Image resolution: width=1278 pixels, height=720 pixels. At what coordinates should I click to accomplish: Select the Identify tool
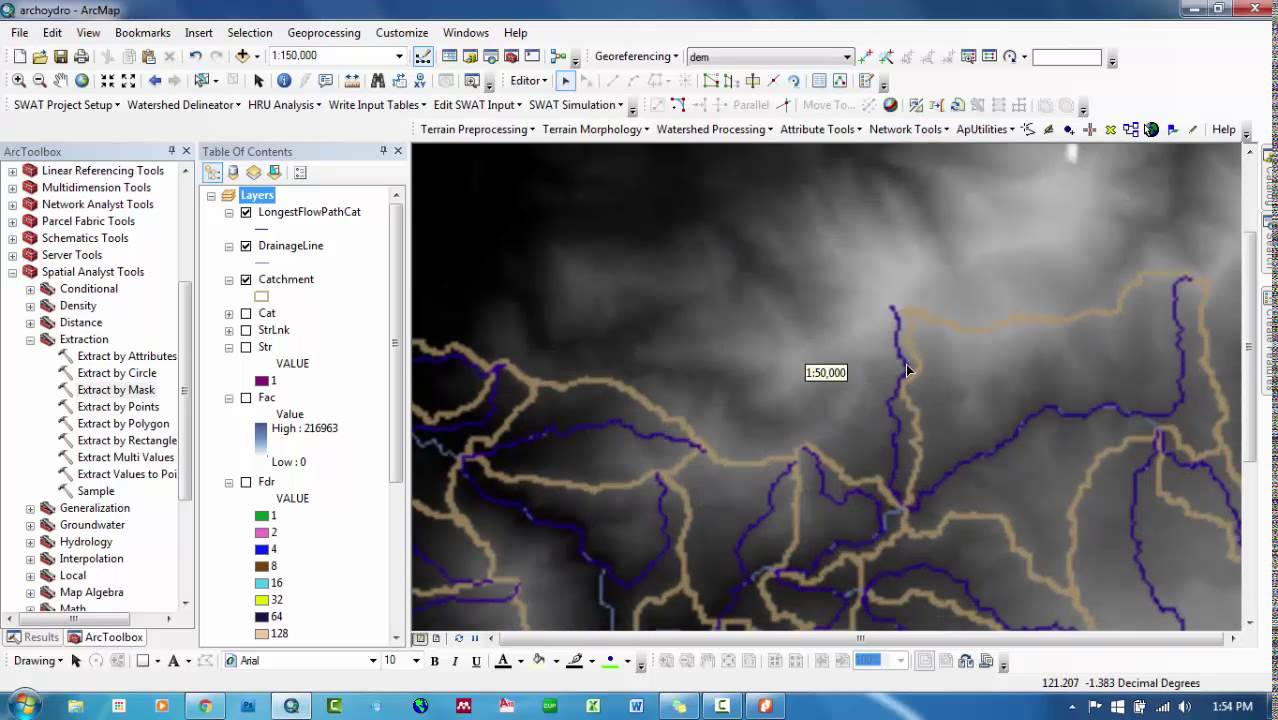pyautogui.click(x=284, y=81)
